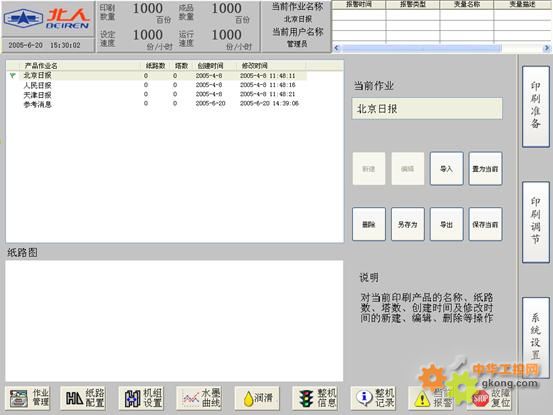The height and width of the screenshot is (415, 553).
Task: Click 故障复位 stop-sign fault reset
Action: [490, 399]
